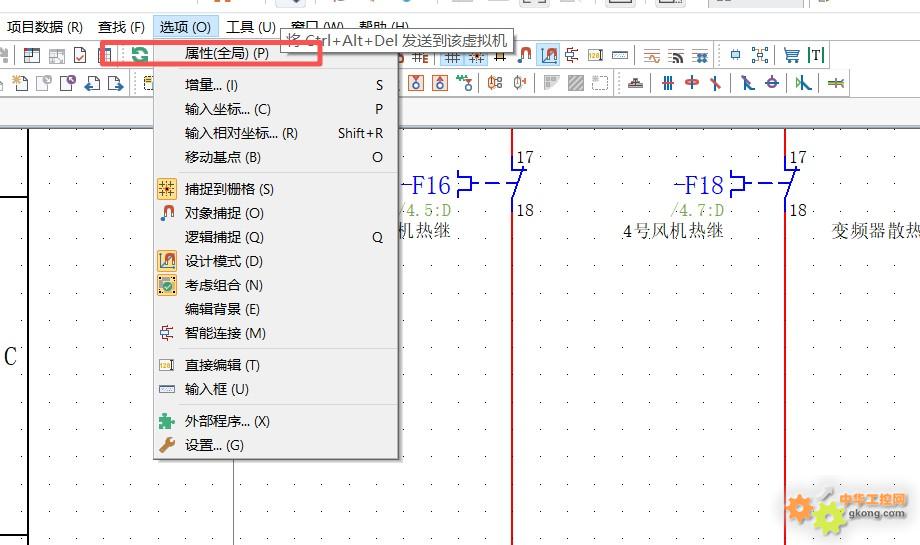This screenshot has width=920, height=545.
Task: Open 输入坐标... (C) dialog entry
Action: click(x=227, y=109)
